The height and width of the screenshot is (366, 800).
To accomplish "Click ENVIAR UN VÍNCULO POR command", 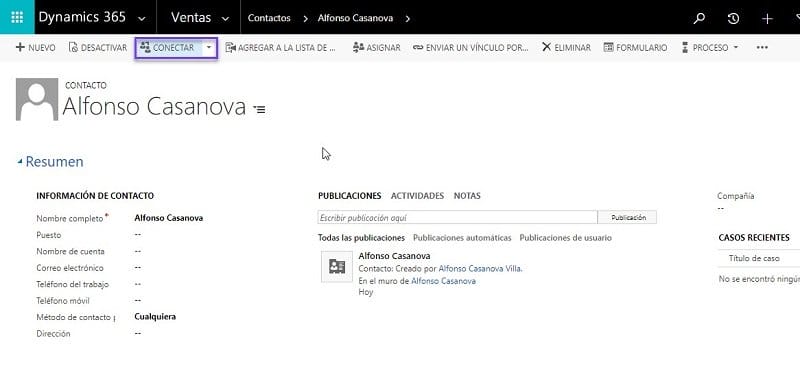I will click(x=470, y=47).
